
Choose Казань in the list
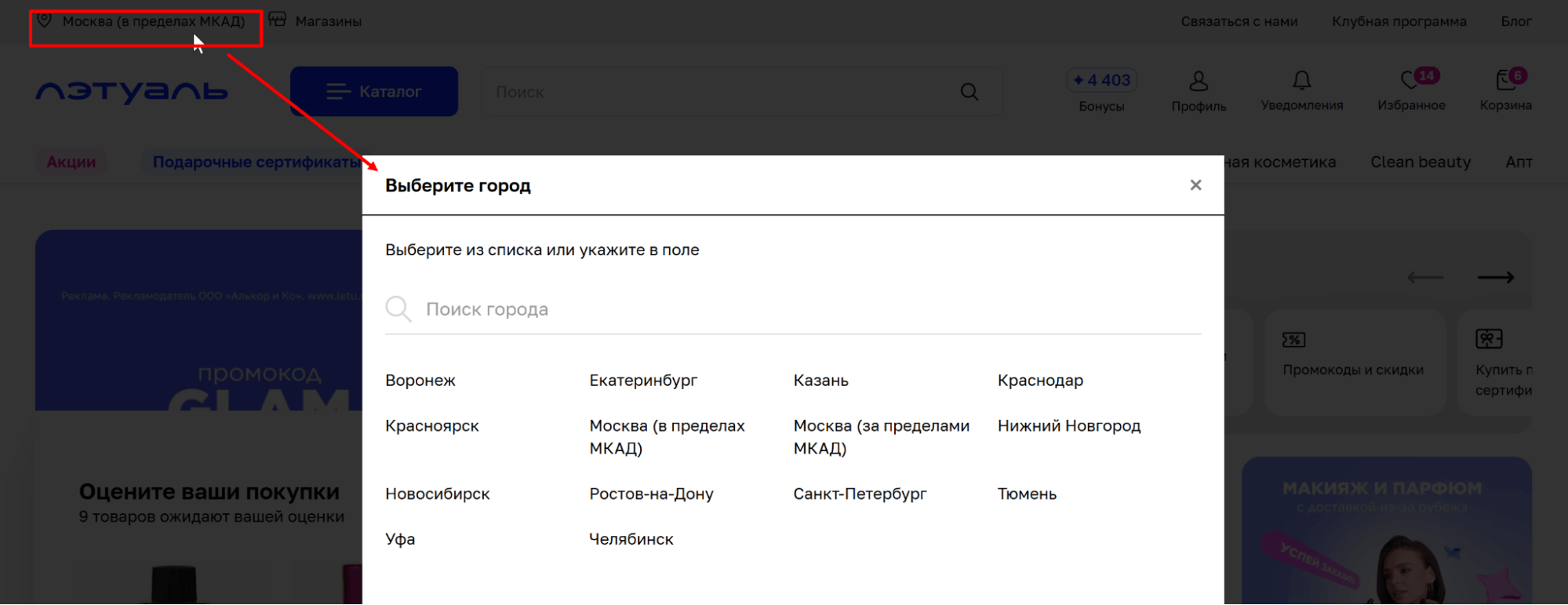point(820,381)
